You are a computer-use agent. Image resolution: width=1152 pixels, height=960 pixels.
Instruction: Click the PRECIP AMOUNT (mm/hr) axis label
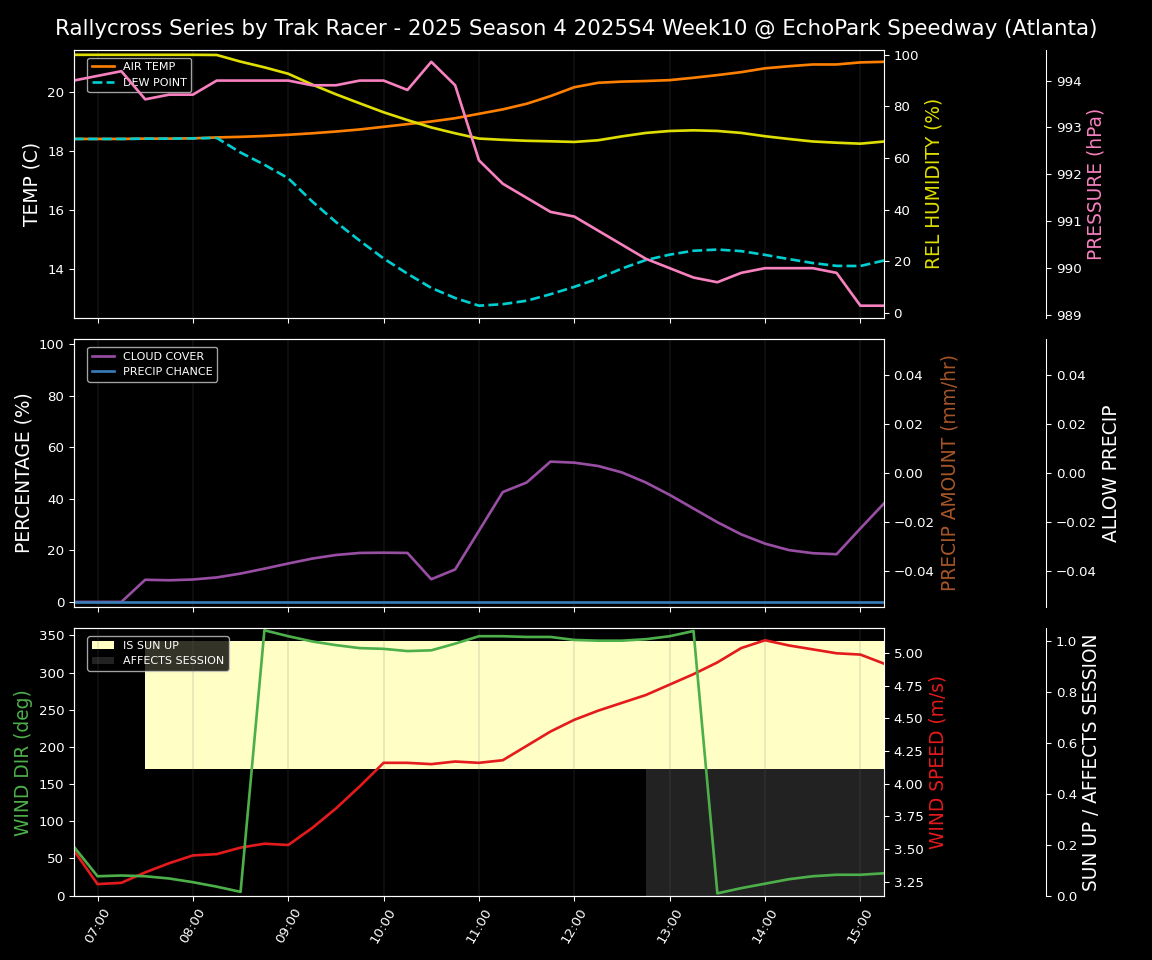949,473
